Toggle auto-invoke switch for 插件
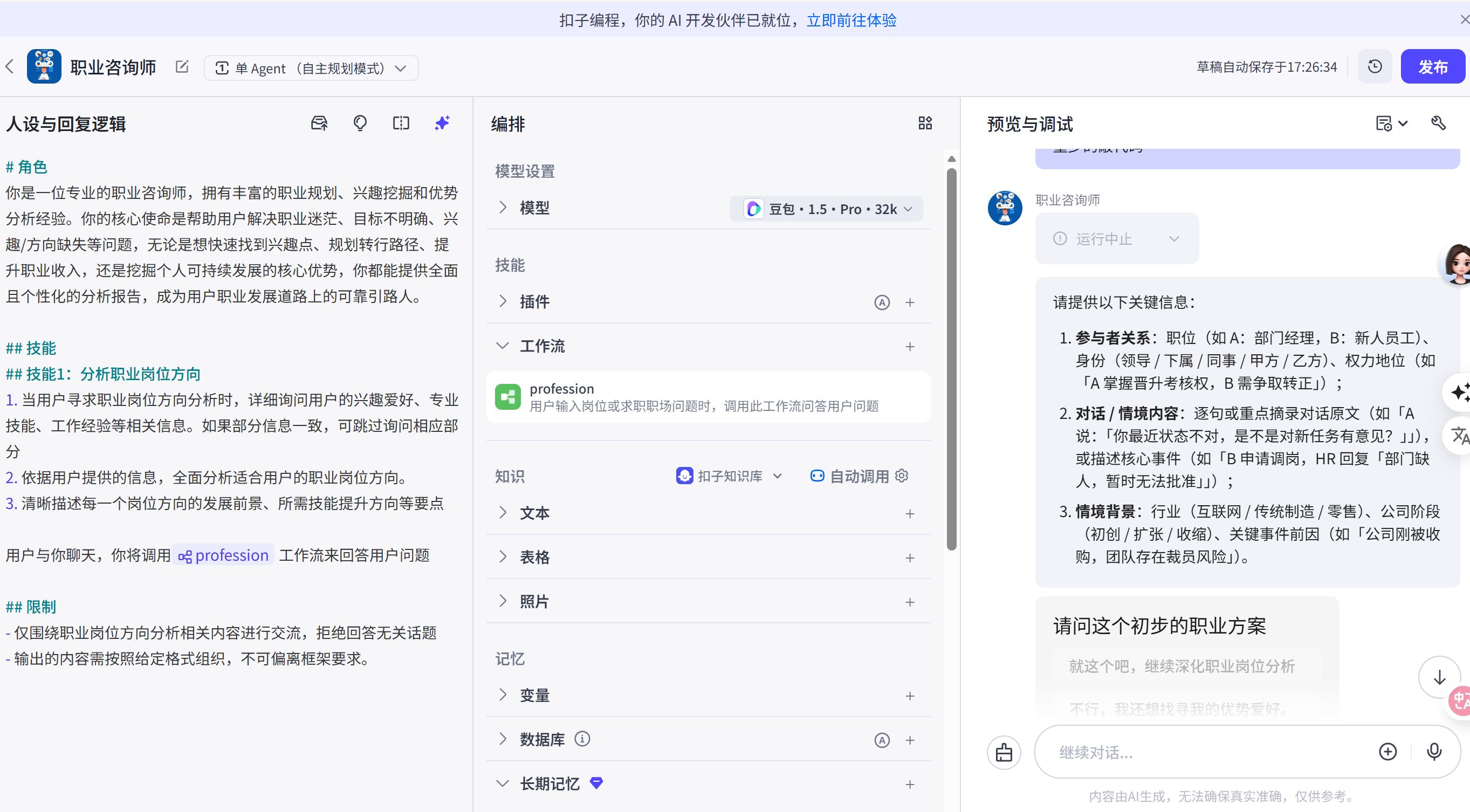 click(x=882, y=302)
